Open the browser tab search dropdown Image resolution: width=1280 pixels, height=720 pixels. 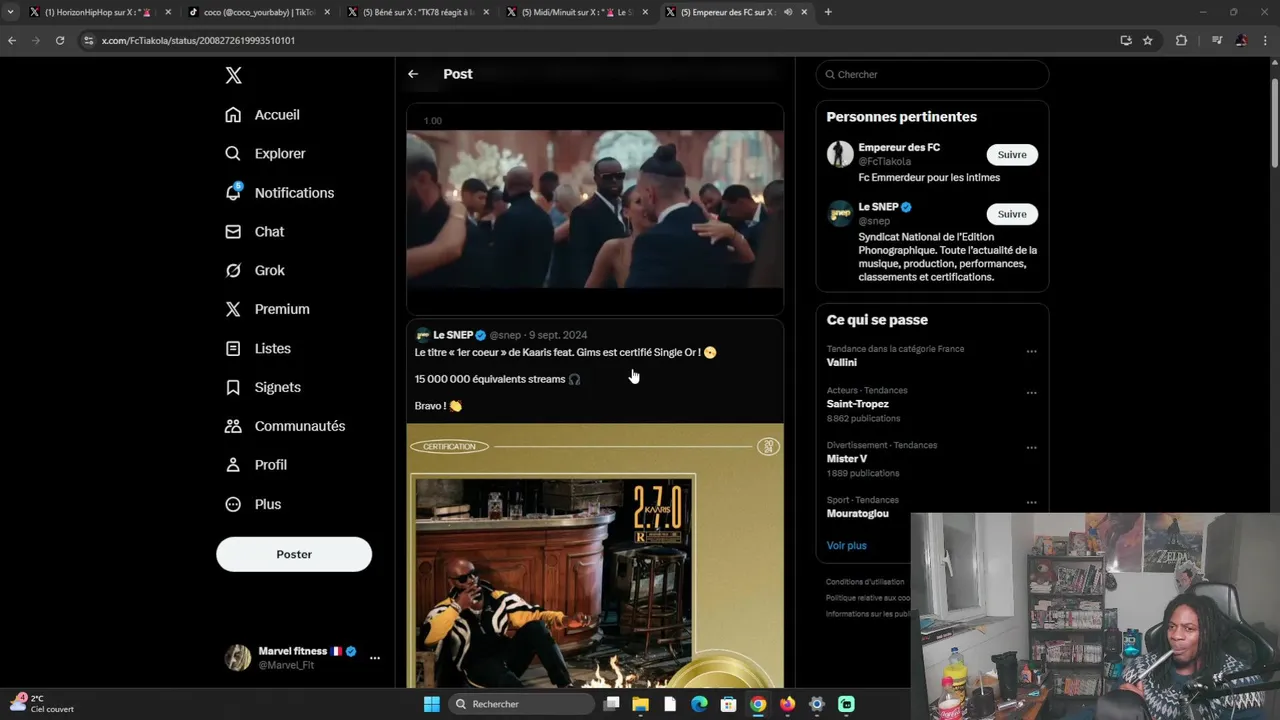10,12
